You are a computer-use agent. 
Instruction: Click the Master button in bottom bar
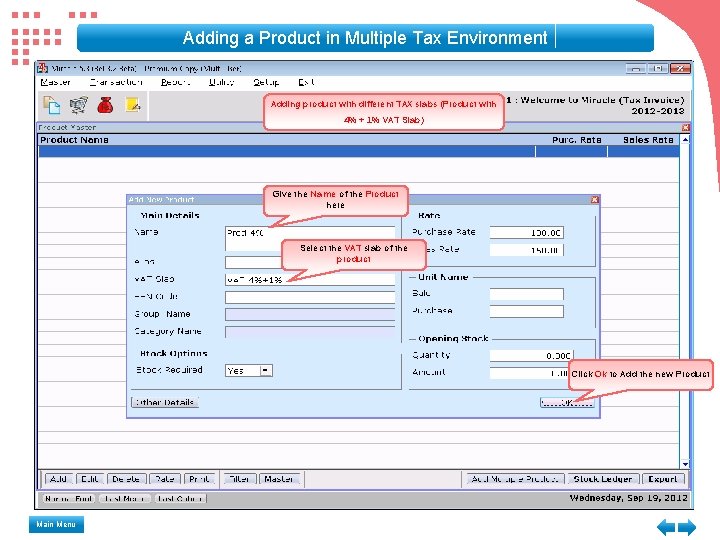click(x=279, y=479)
